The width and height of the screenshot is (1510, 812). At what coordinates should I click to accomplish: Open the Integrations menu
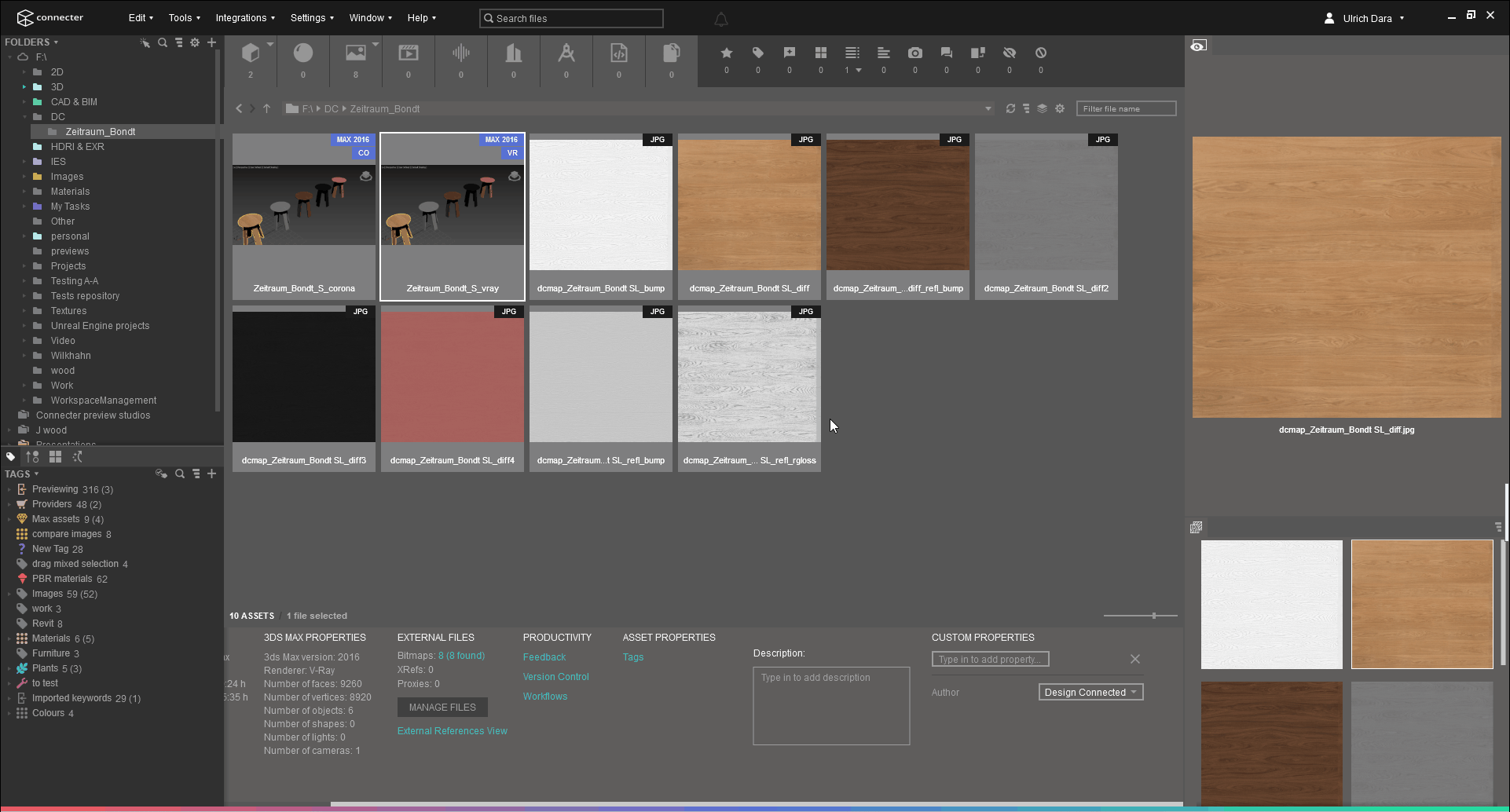[244, 17]
